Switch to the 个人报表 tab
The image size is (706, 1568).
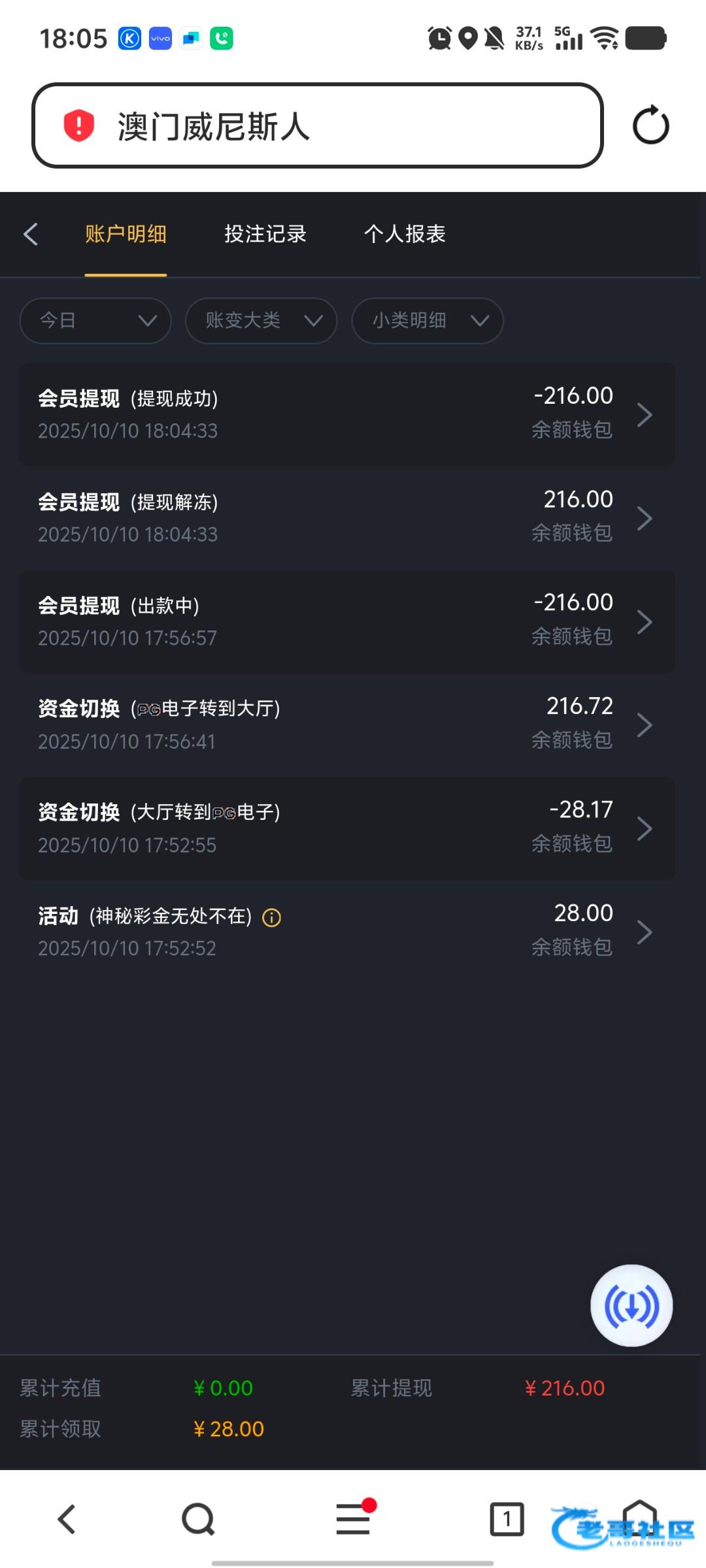point(405,234)
